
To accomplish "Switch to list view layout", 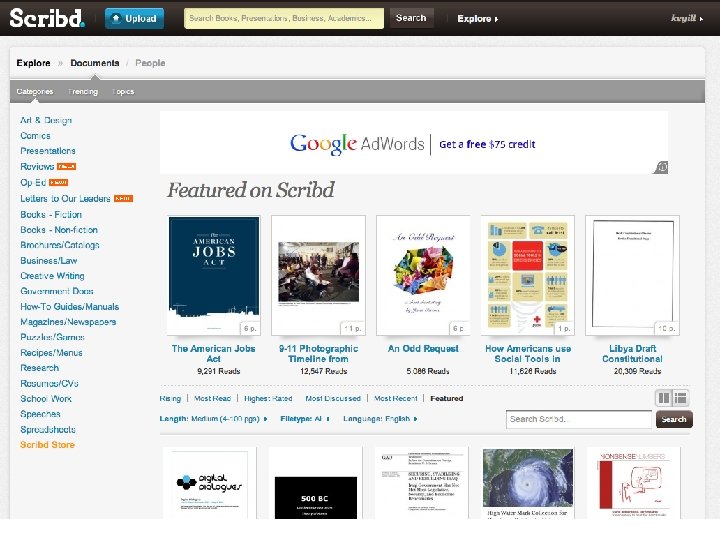I will pyautogui.click(x=681, y=398).
